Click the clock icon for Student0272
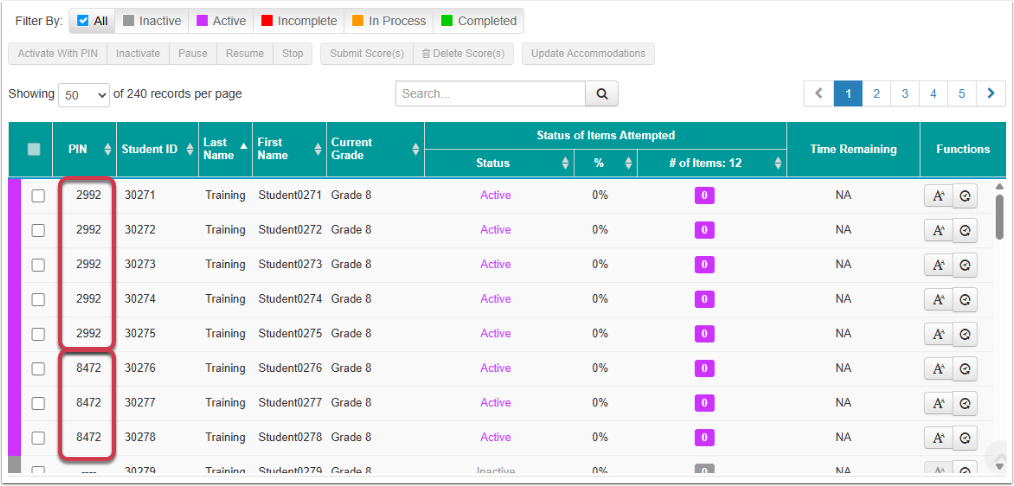1014x486 pixels. pos(965,230)
